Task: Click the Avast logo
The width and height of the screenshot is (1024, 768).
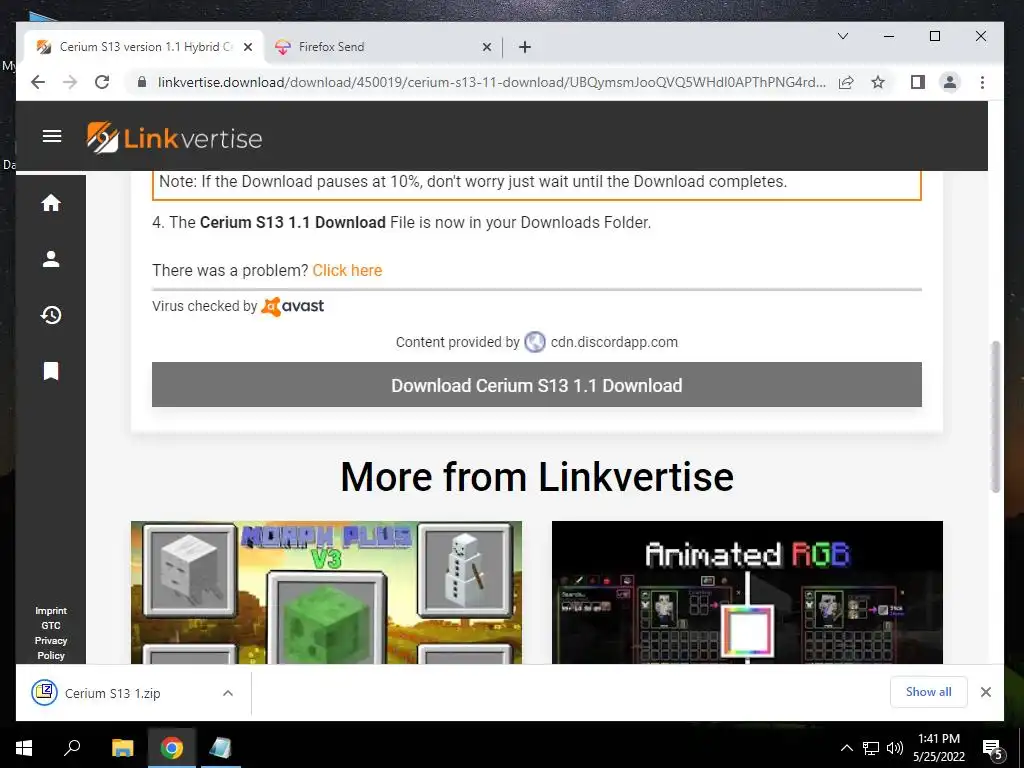Action: coord(293,306)
